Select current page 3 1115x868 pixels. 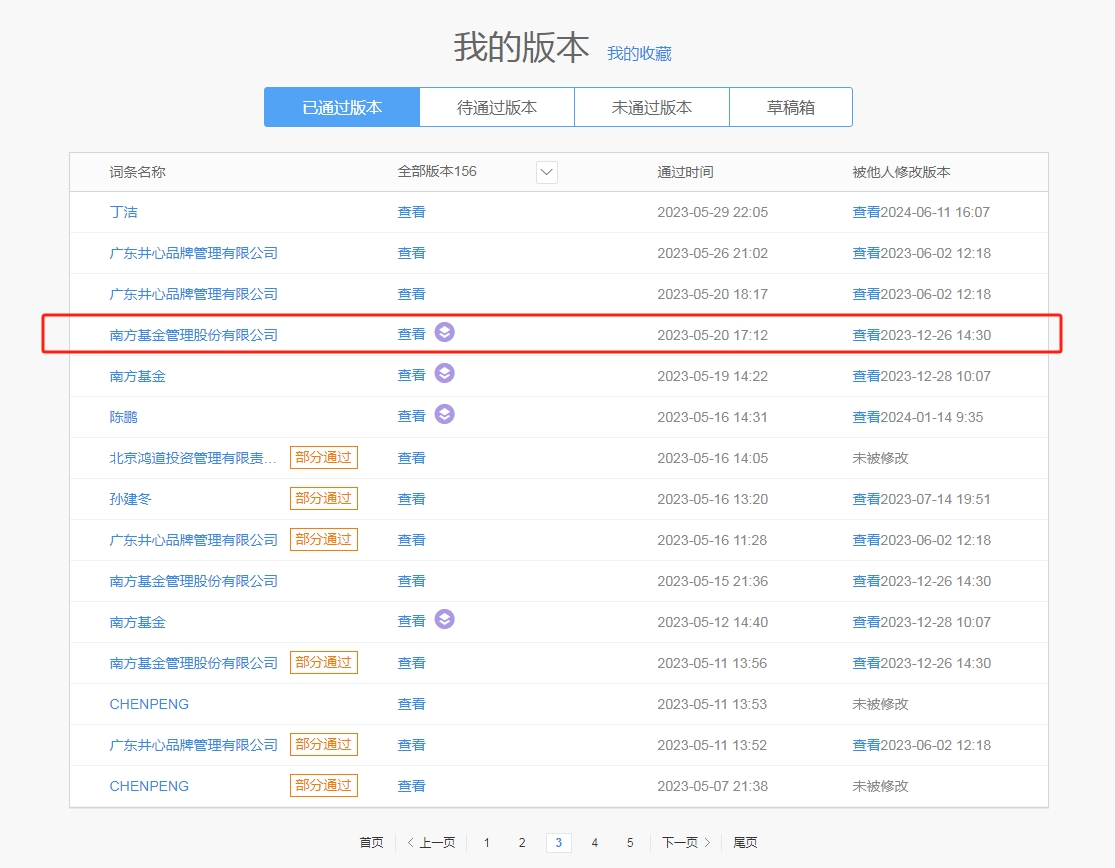[x=559, y=842]
